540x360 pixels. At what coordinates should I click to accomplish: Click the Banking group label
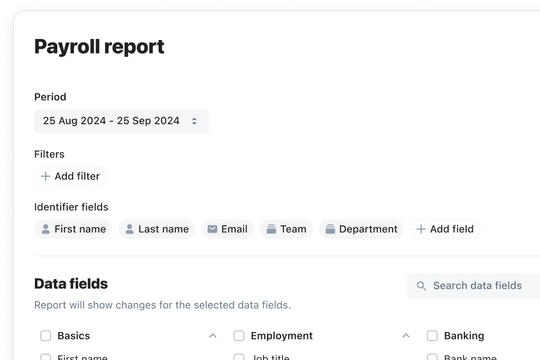coord(464,336)
